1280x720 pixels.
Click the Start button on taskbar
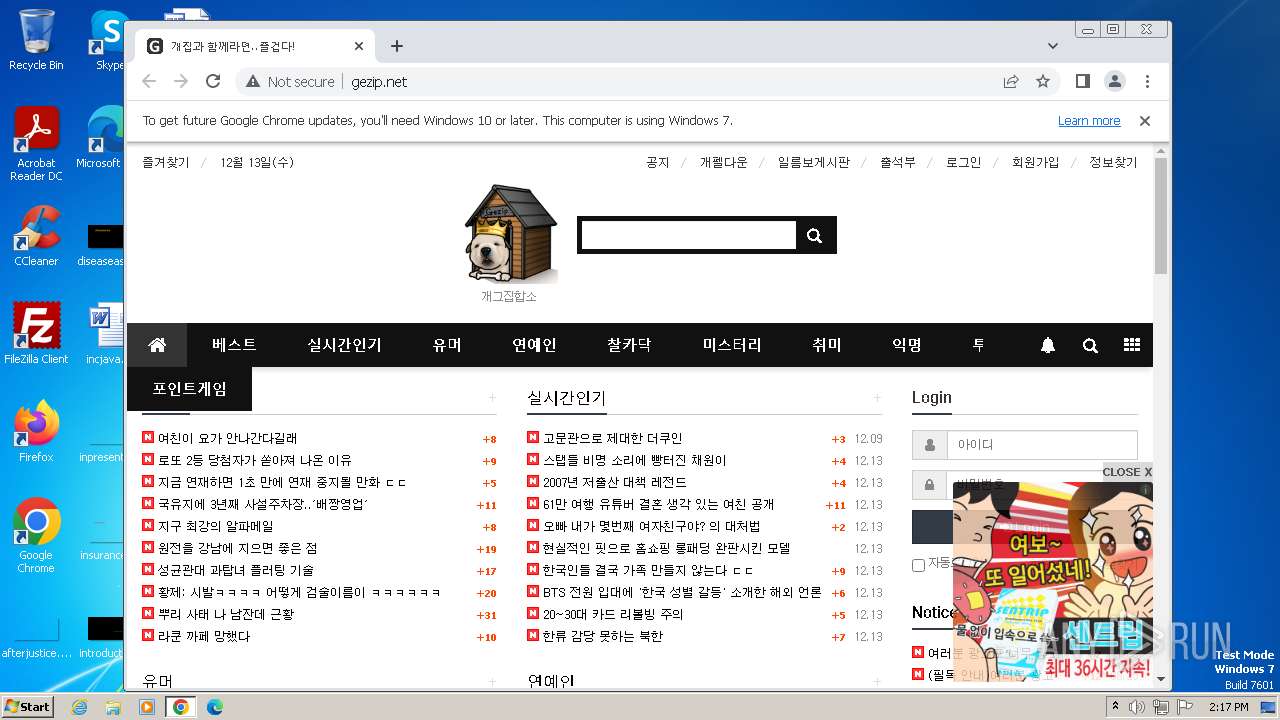click(x=27, y=706)
